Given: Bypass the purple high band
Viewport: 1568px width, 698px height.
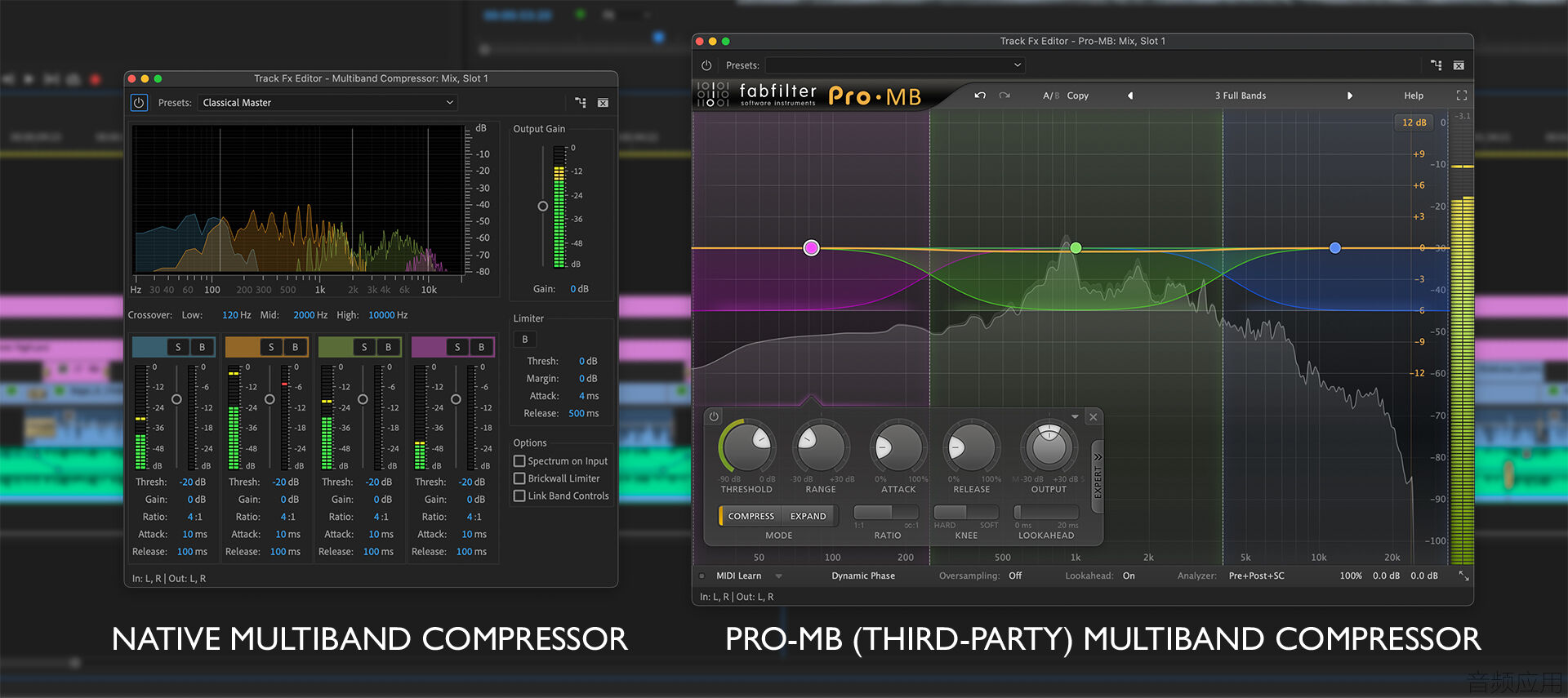Looking at the screenshot, I should (x=481, y=347).
